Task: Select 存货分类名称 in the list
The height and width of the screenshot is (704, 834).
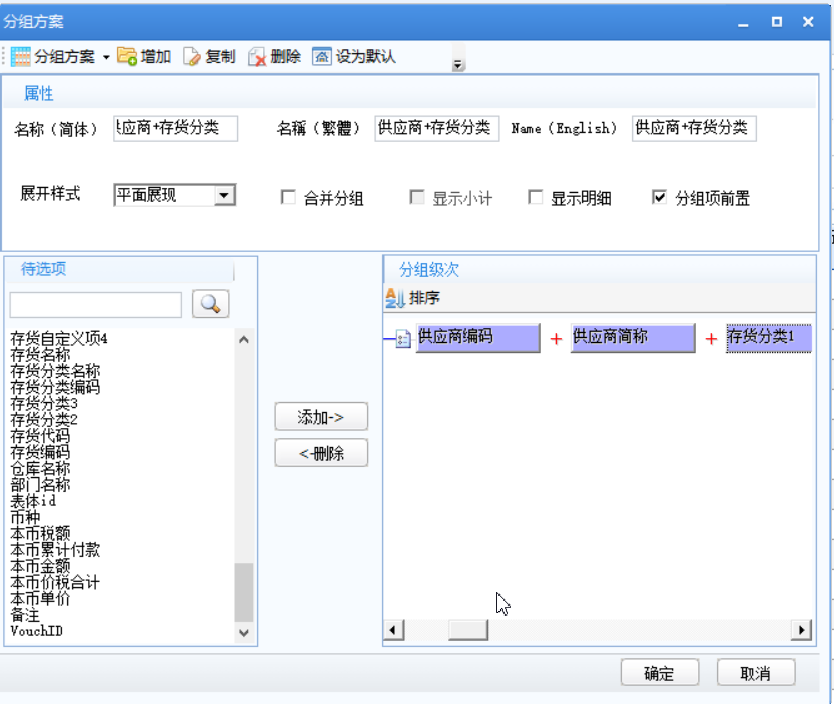Action: (55, 371)
